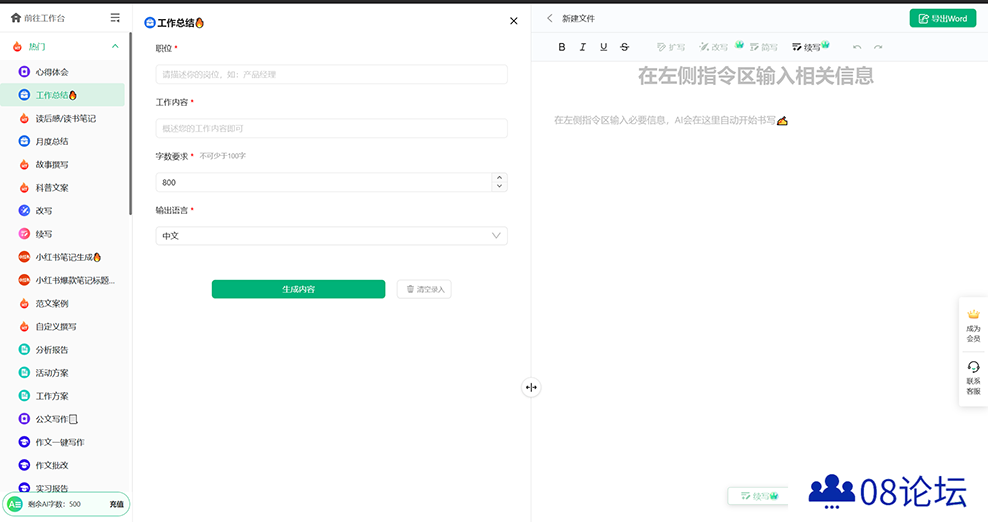Go back using arrow beside 新建文件
The image size is (988, 522).
point(549,18)
